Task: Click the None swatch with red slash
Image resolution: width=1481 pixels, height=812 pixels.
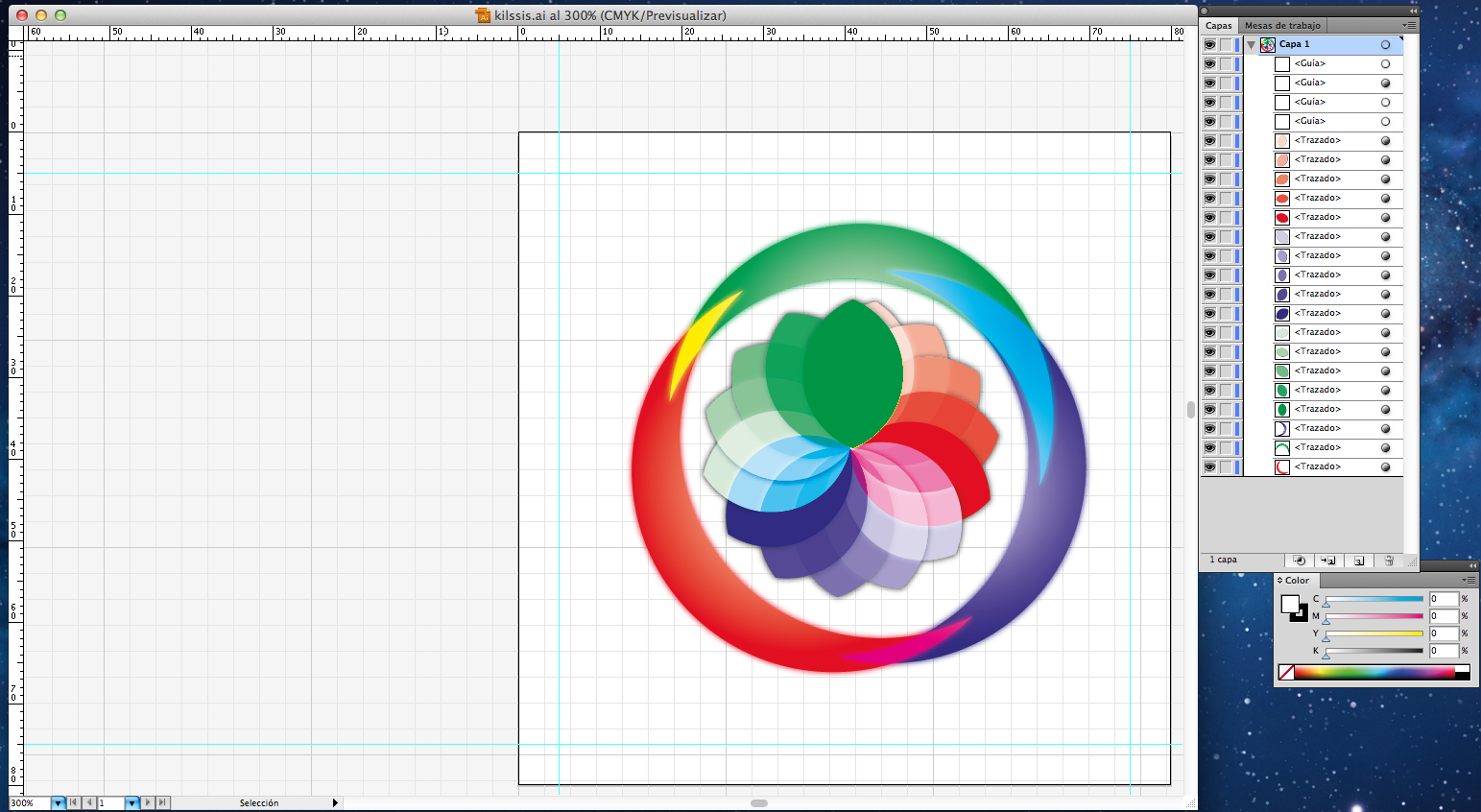Action: tap(1286, 673)
